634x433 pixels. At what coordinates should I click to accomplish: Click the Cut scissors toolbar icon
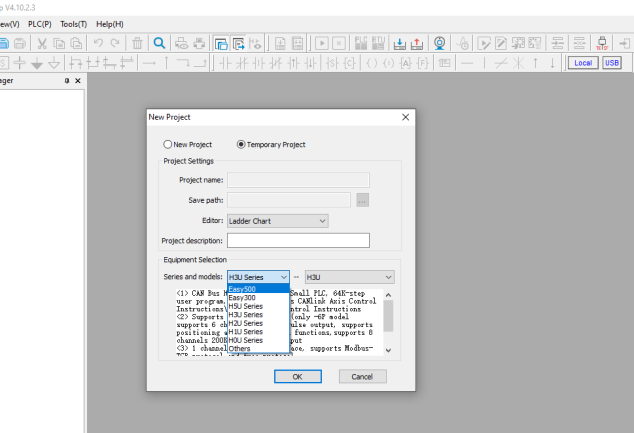click(42, 43)
